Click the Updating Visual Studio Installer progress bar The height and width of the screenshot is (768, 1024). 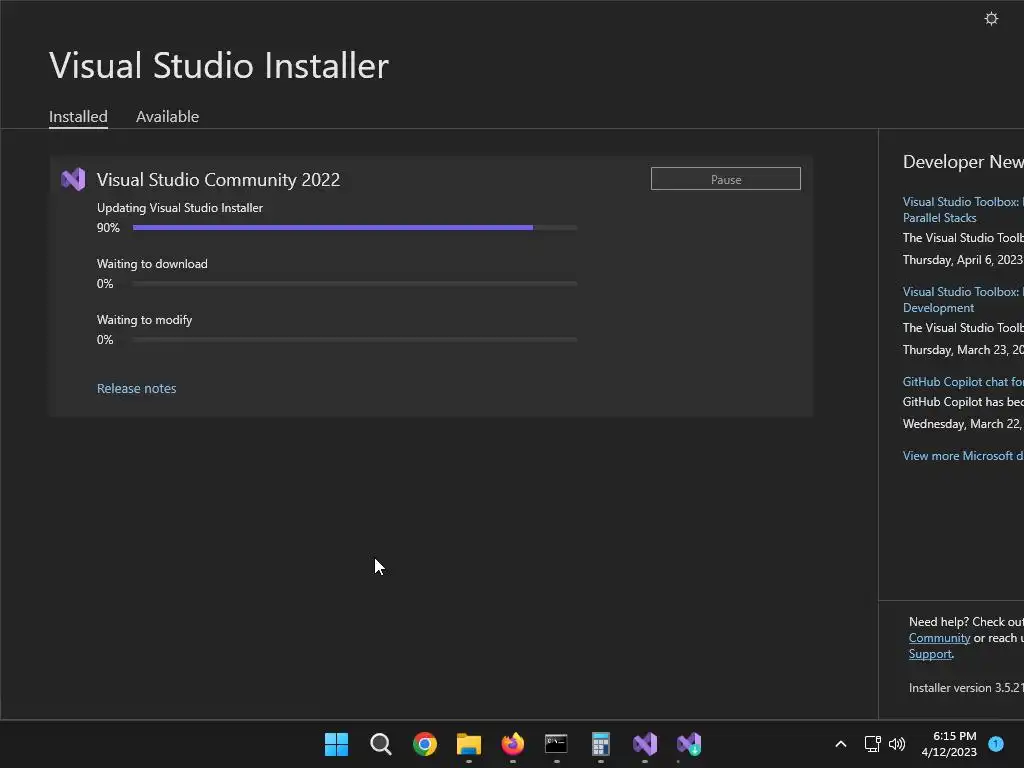pyautogui.click(x=355, y=227)
